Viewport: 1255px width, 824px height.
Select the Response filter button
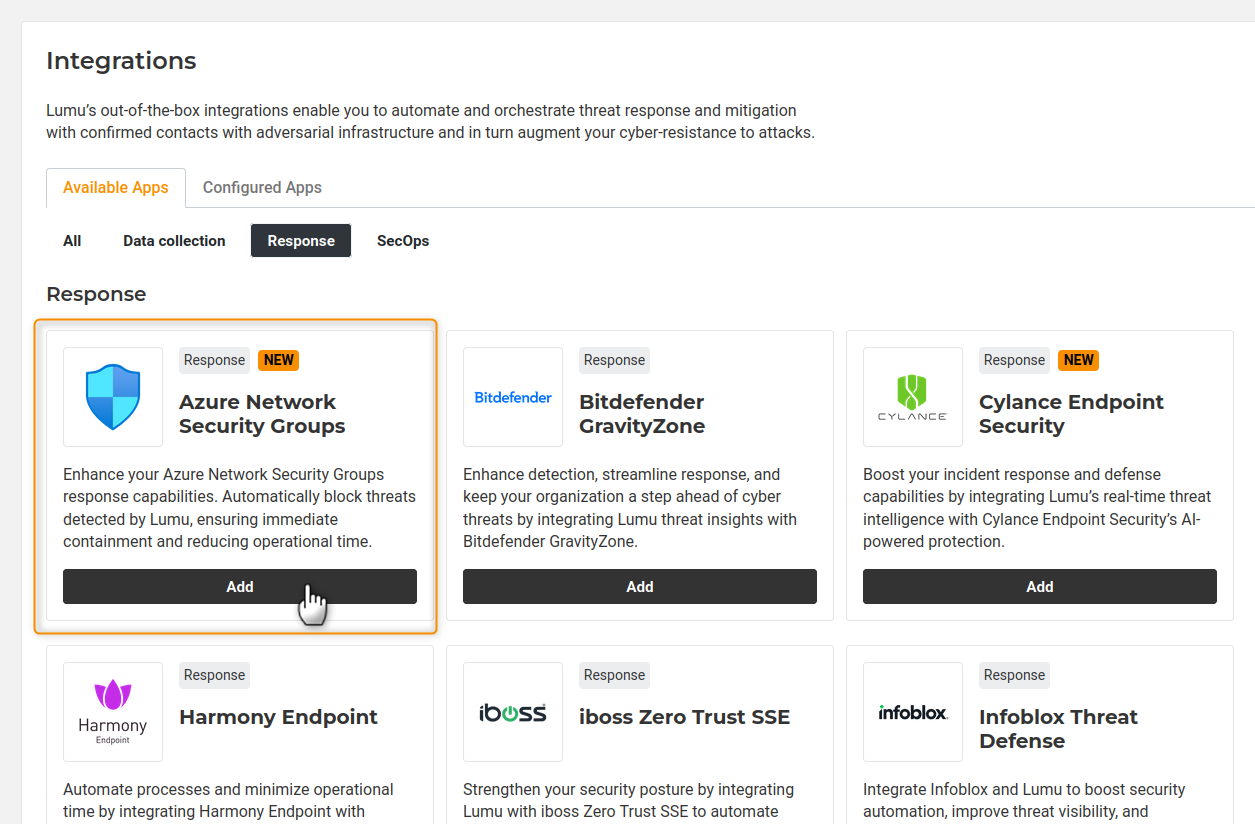coord(301,241)
